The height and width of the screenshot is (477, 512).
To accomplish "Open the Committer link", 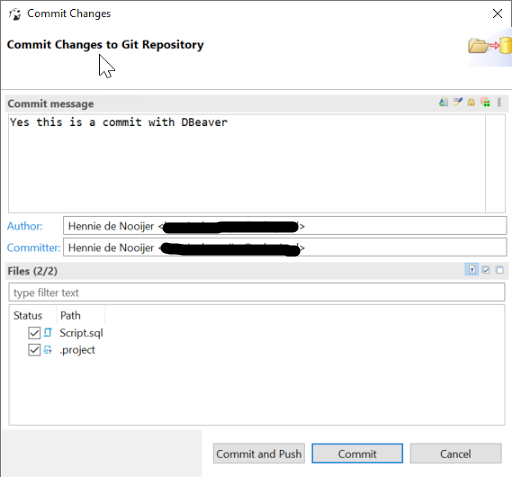I will (x=33, y=248).
